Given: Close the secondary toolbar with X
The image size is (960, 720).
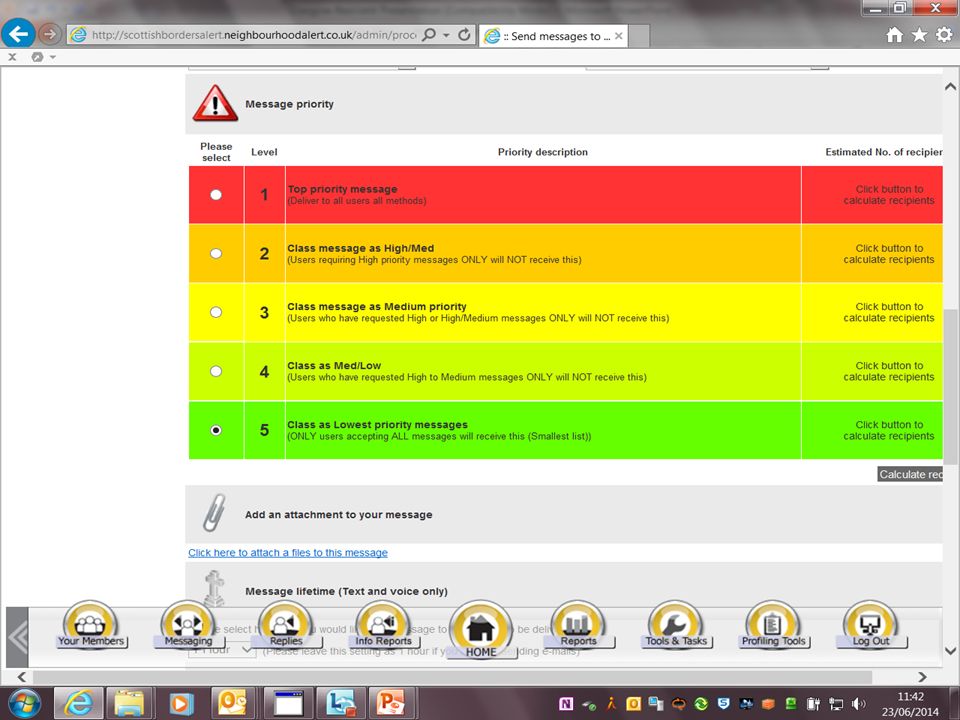Looking at the screenshot, I should coord(12,57).
